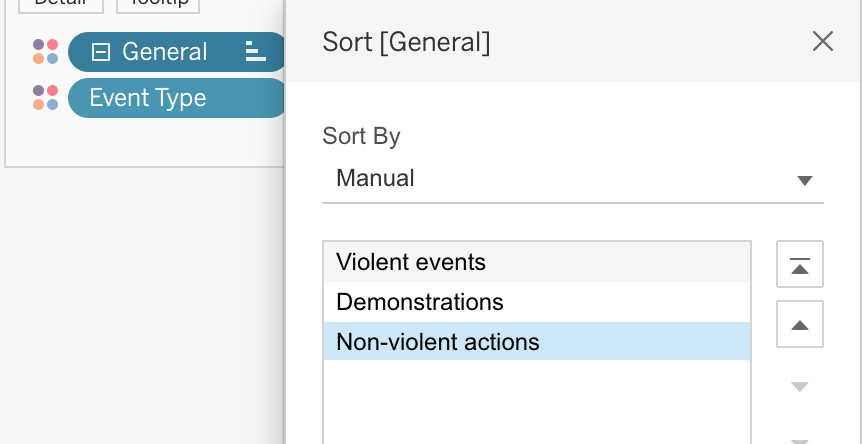Click the Tooltip button on Marks card
862x444 pixels.
(158, 4)
